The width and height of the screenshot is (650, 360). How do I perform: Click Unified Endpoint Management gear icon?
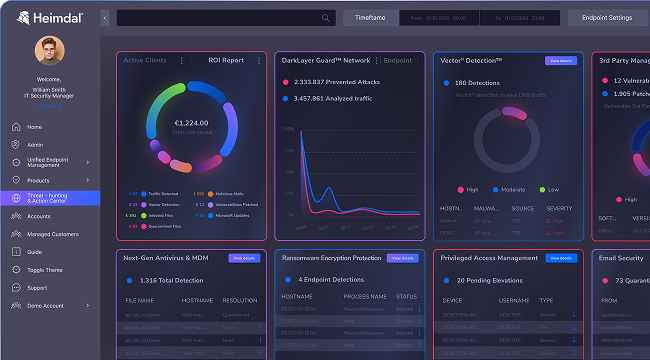pyautogui.click(x=16, y=163)
